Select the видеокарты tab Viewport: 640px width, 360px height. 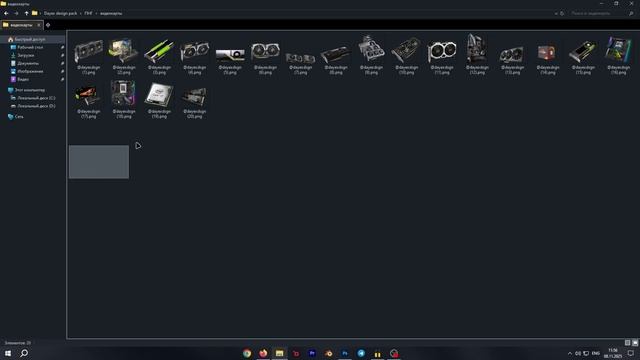tap(21, 25)
